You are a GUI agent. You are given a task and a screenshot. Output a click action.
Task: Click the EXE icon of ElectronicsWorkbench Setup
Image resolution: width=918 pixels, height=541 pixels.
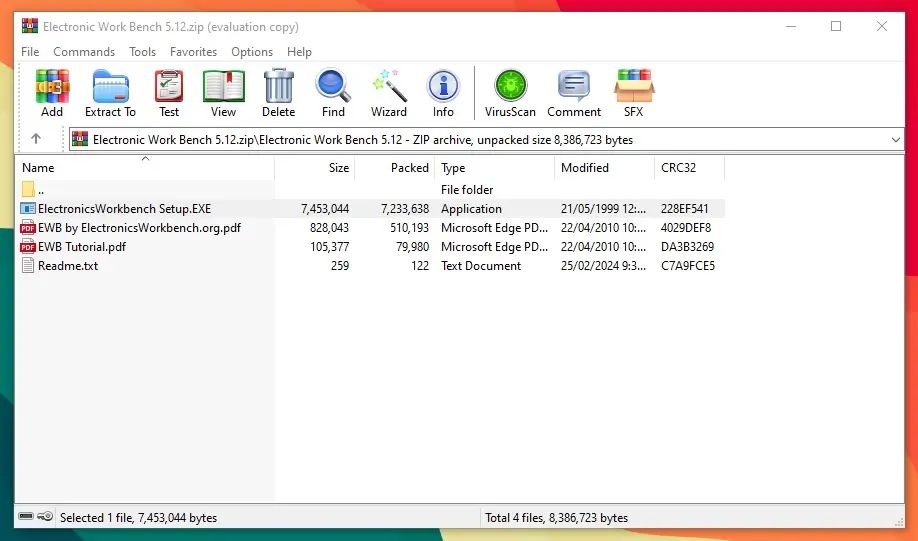[x=28, y=208]
